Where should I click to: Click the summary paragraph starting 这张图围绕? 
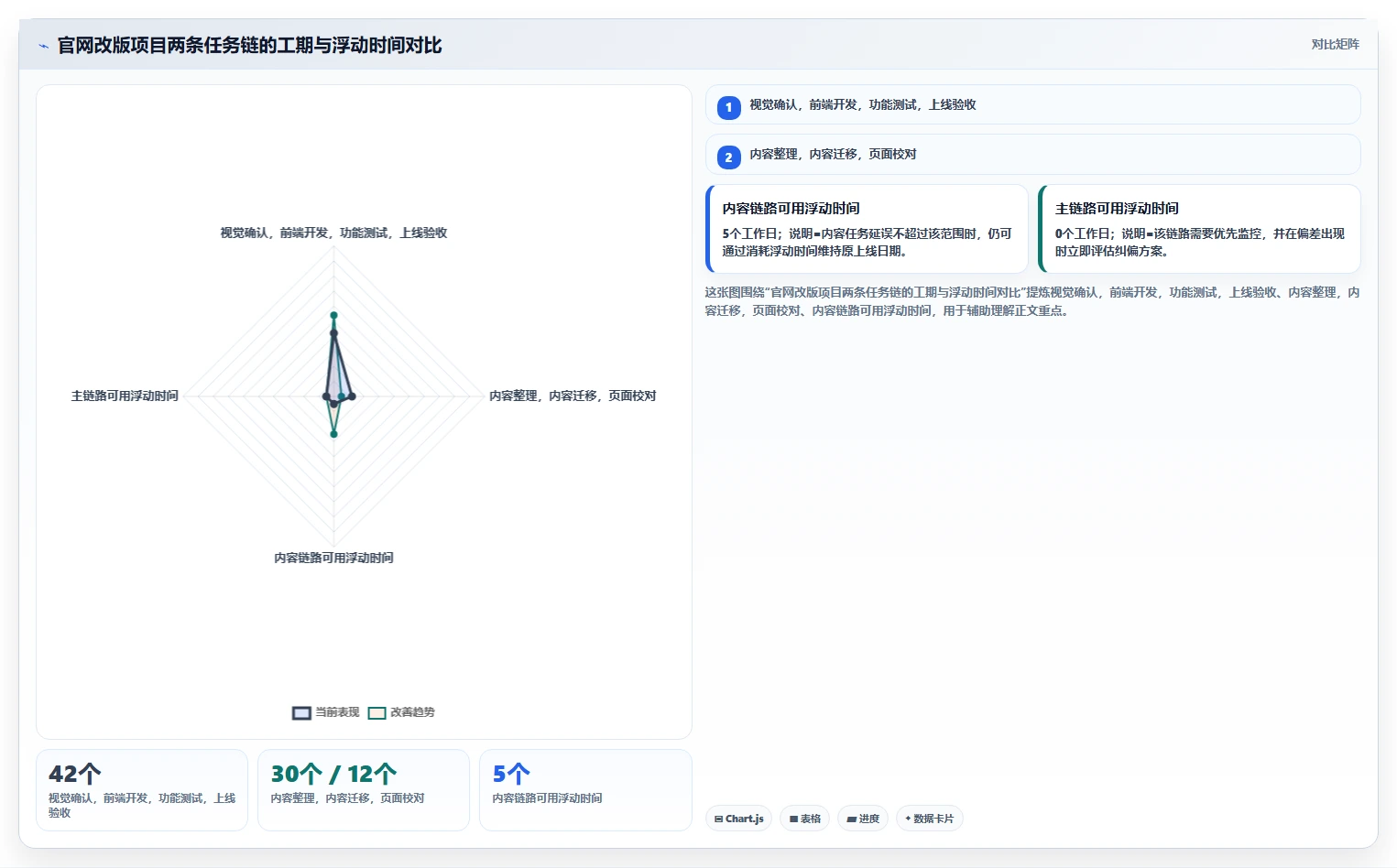1032,301
